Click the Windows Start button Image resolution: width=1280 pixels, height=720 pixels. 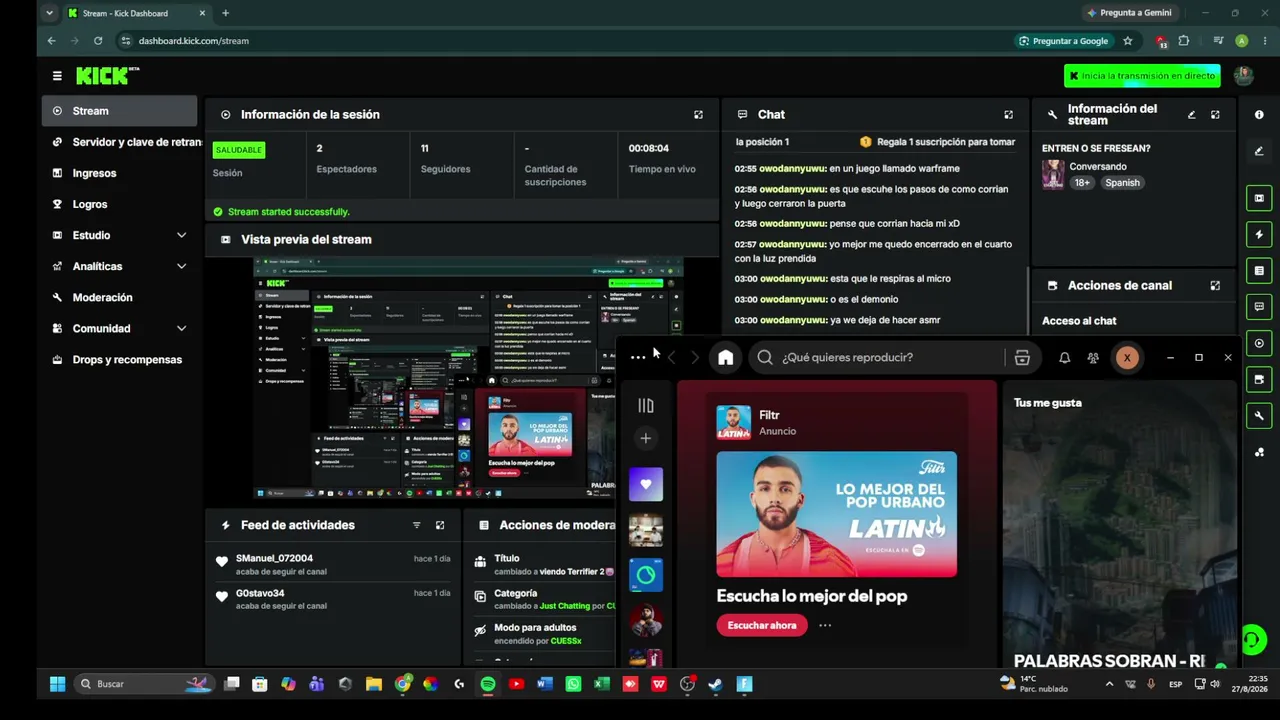57,684
